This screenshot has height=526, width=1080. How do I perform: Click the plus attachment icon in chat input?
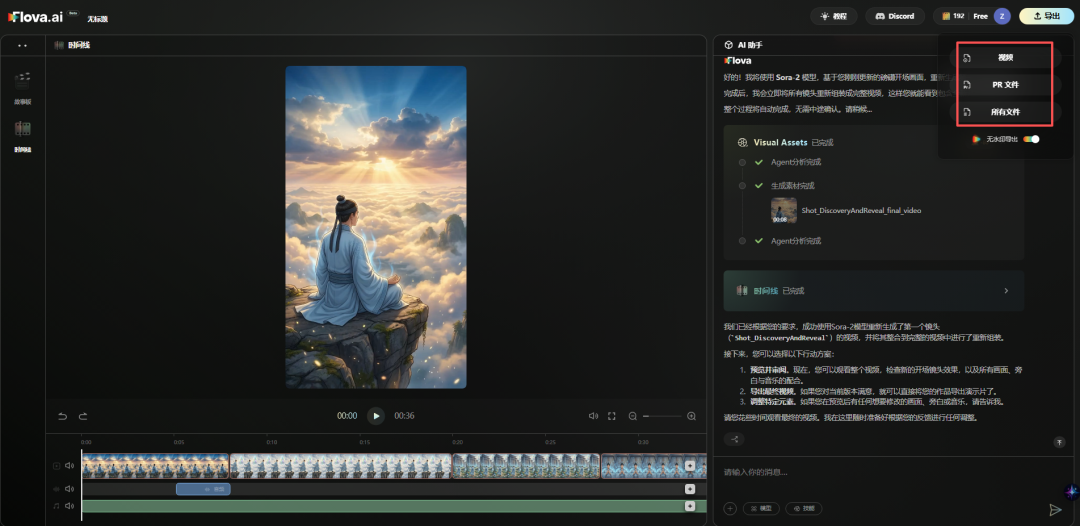(730, 509)
